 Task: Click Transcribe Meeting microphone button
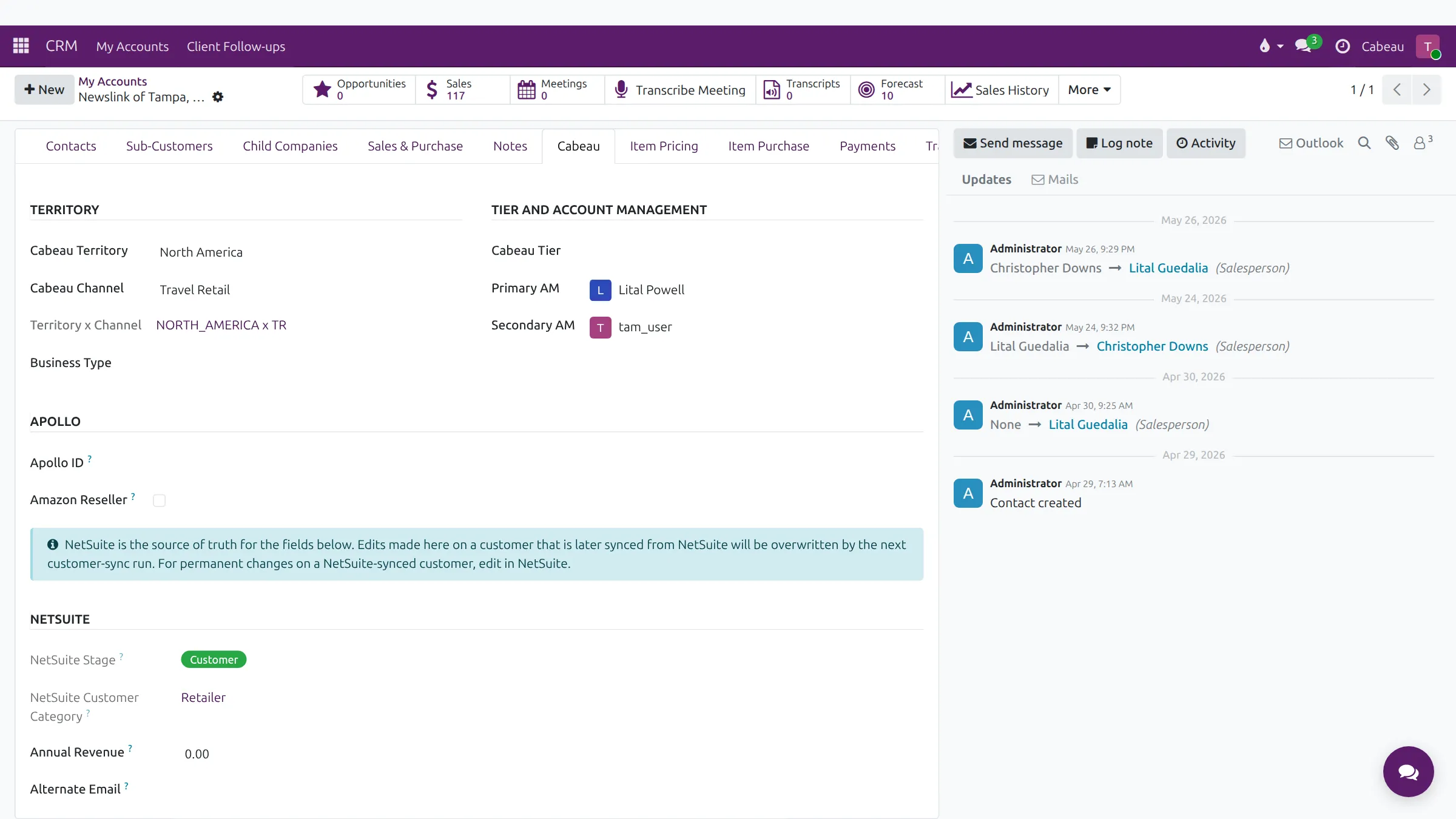click(680, 90)
